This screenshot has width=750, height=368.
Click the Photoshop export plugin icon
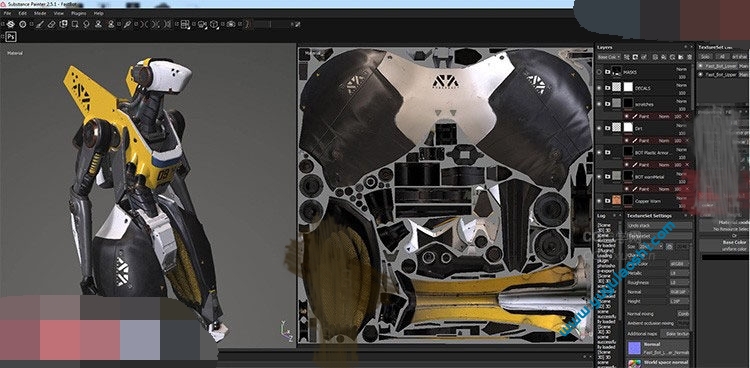tap(11, 37)
